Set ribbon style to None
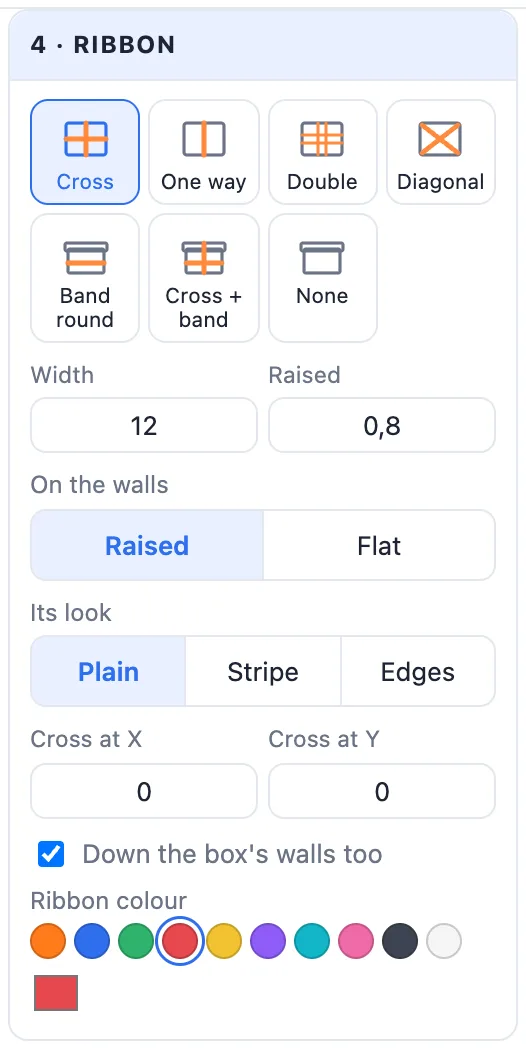 323,278
